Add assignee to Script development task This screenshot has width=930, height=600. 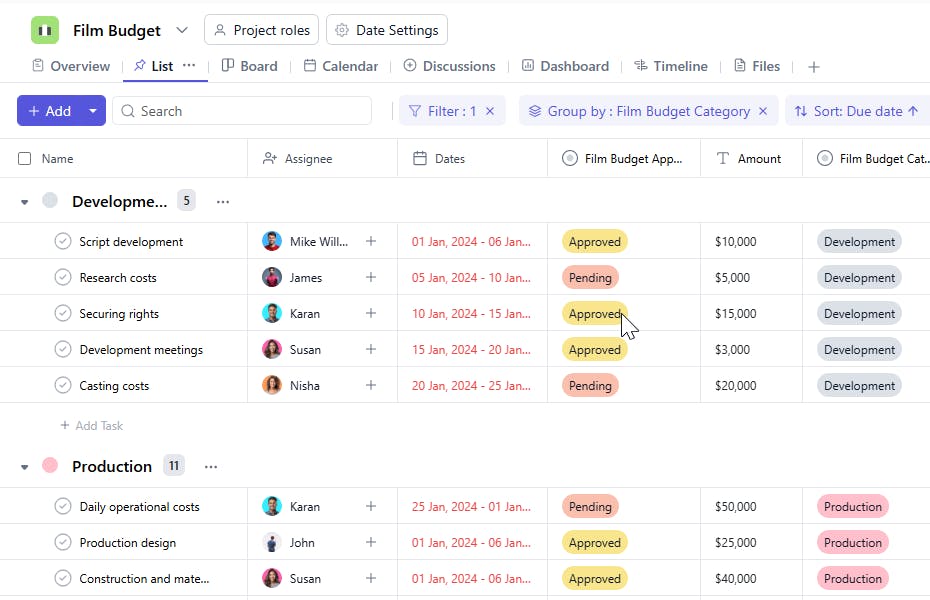pos(371,241)
